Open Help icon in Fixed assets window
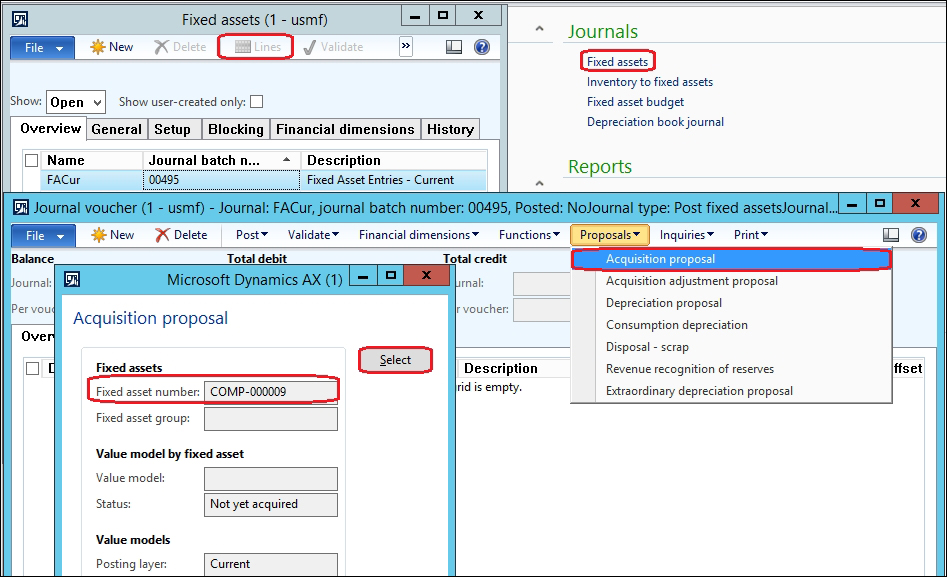The width and height of the screenshot is (947, 577). (x=482, y=47)
